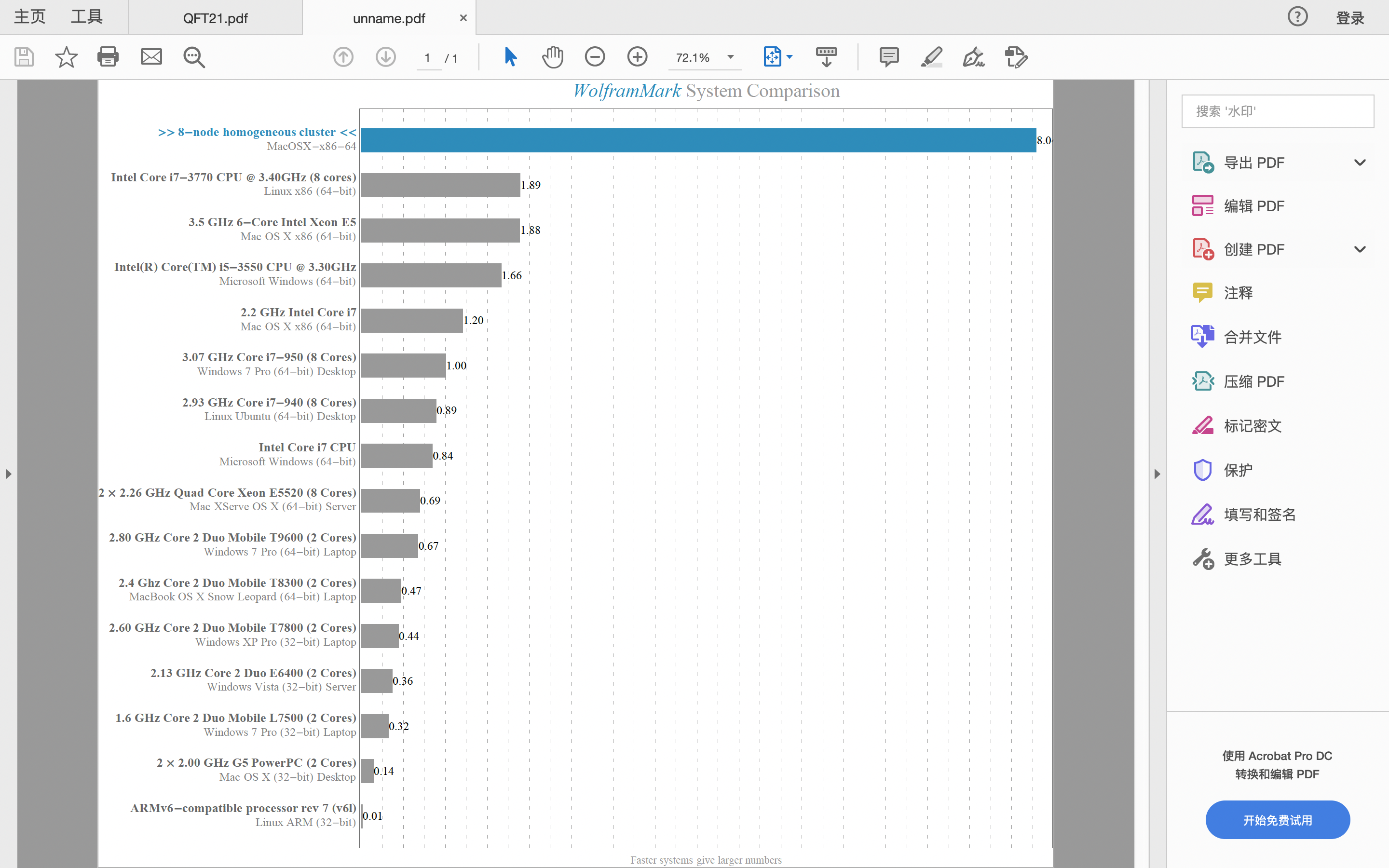The width and height of the screenshot is (1389, 868).
Task: Open the fit page options dropdown arrow
Action: coord(790,57)
